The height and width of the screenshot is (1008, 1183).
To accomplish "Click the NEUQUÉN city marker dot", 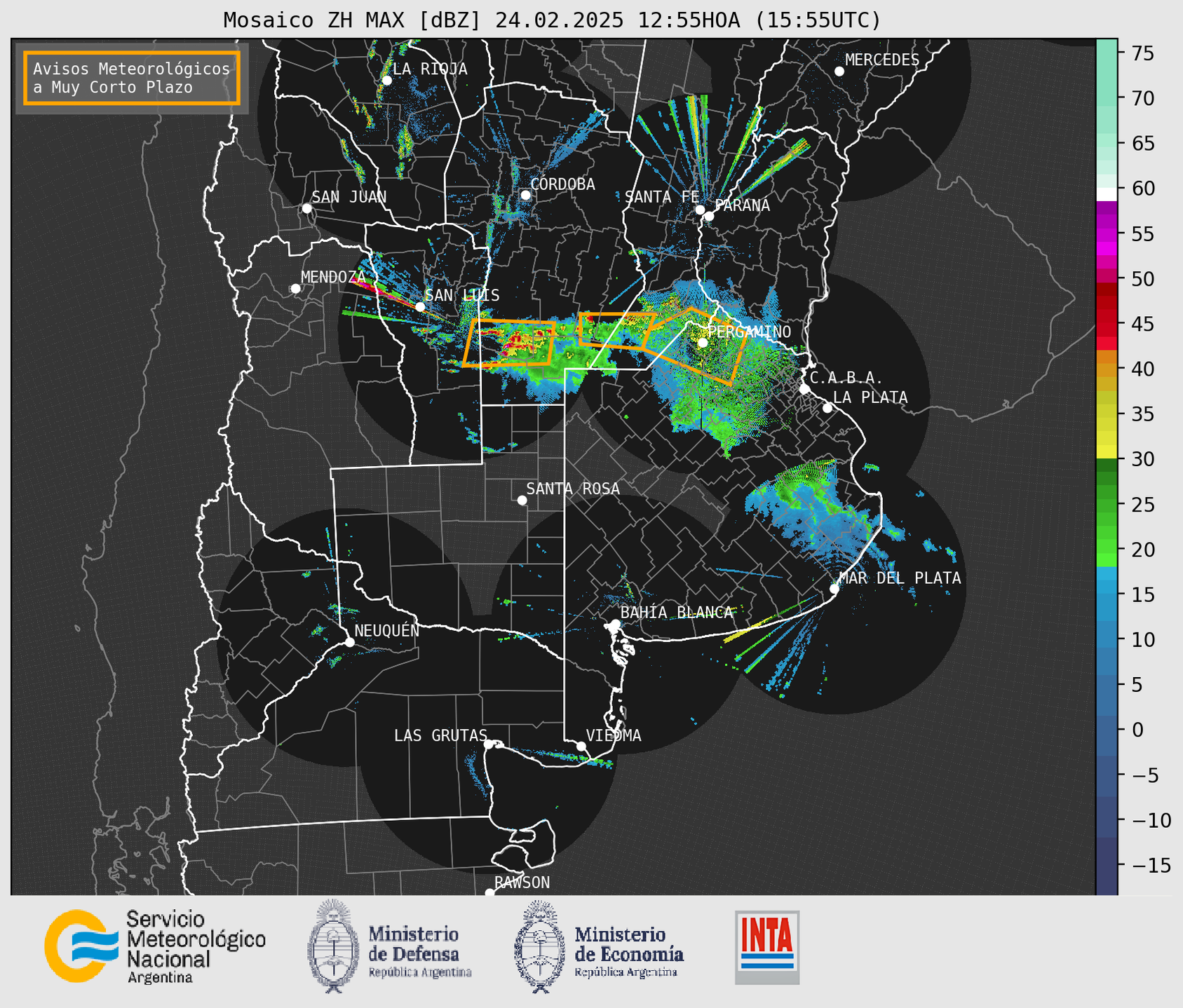I will pyautogui.click(x=349, y=642).
